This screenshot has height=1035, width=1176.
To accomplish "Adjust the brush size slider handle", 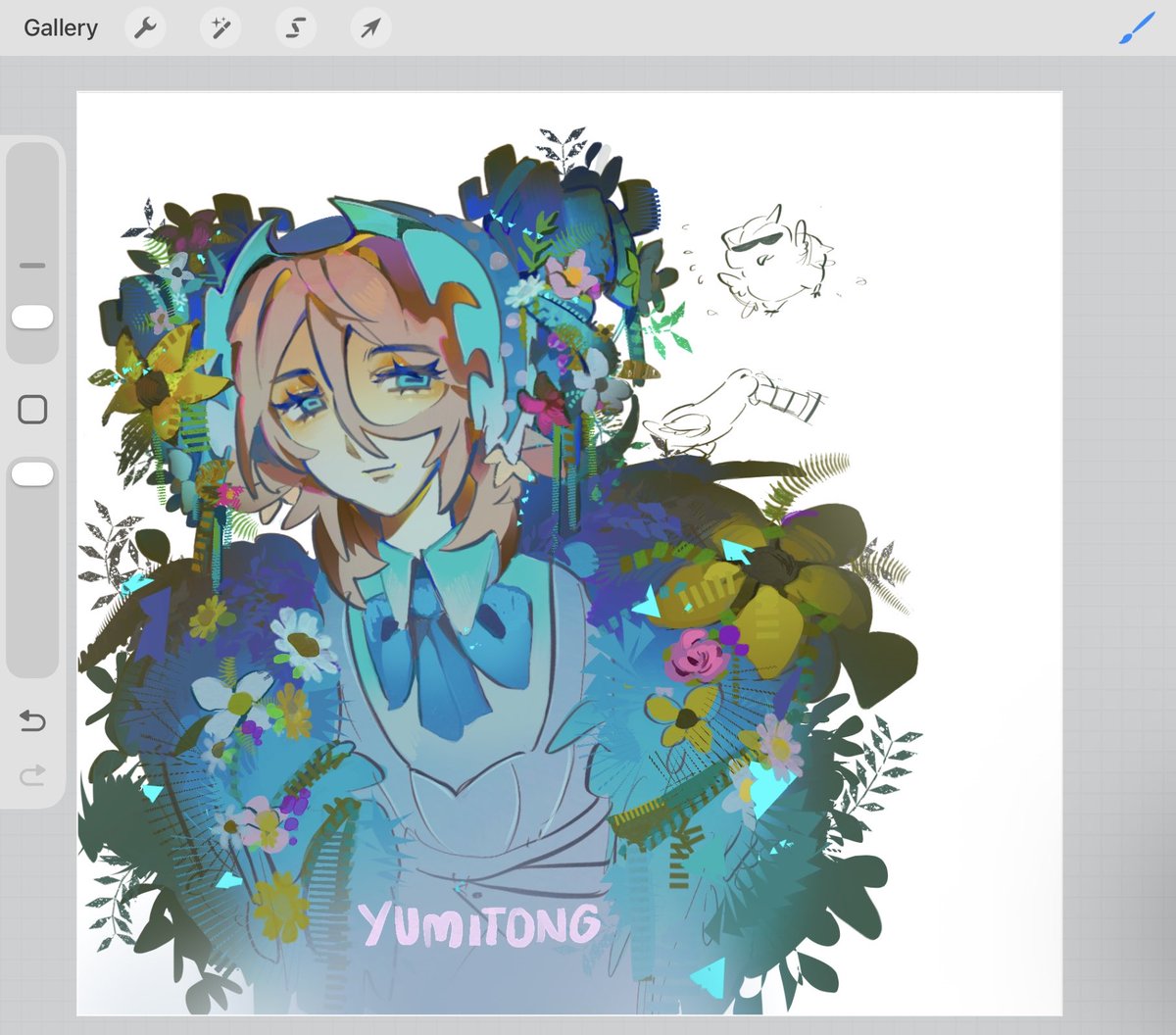I will click(32, 317).
